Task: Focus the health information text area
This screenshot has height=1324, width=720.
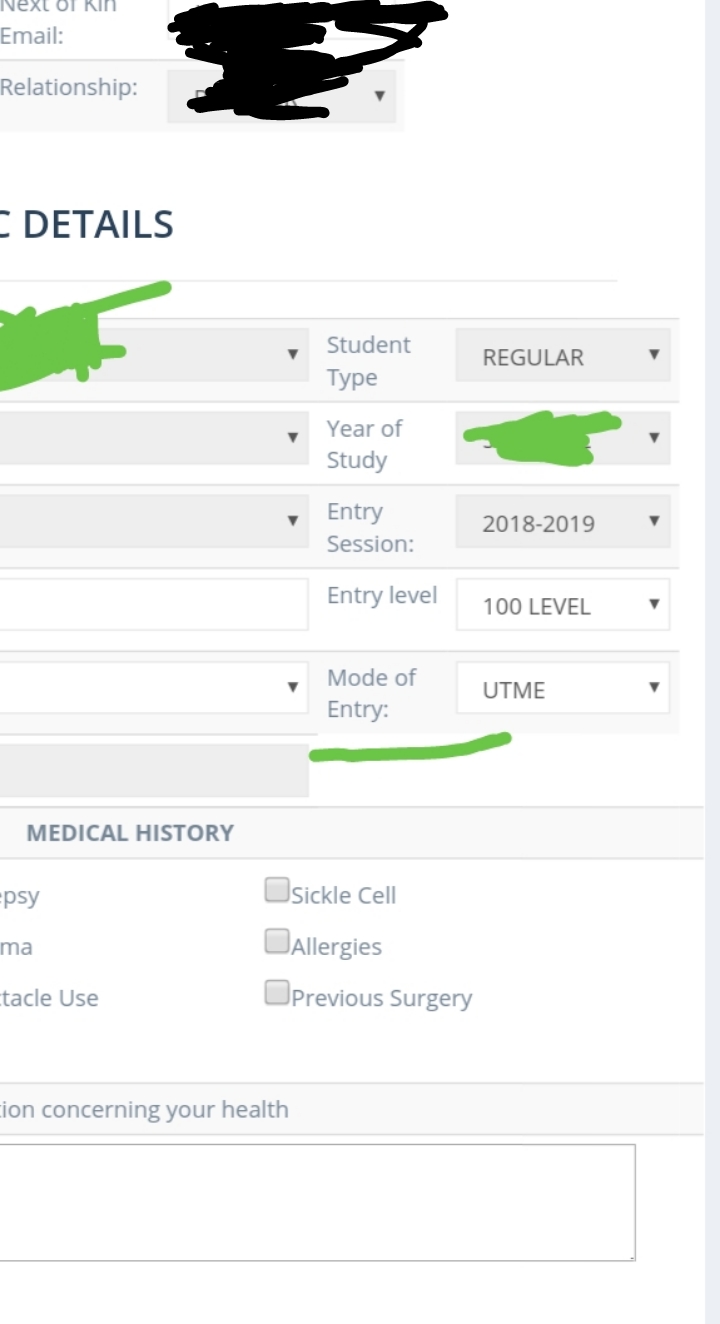Action: [x=316, y=1202]
